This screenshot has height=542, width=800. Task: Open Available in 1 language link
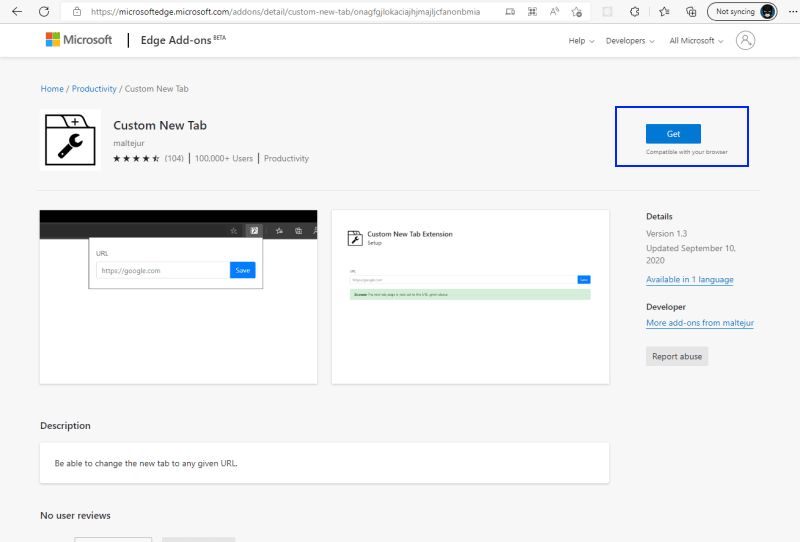[x=690, y=280]
